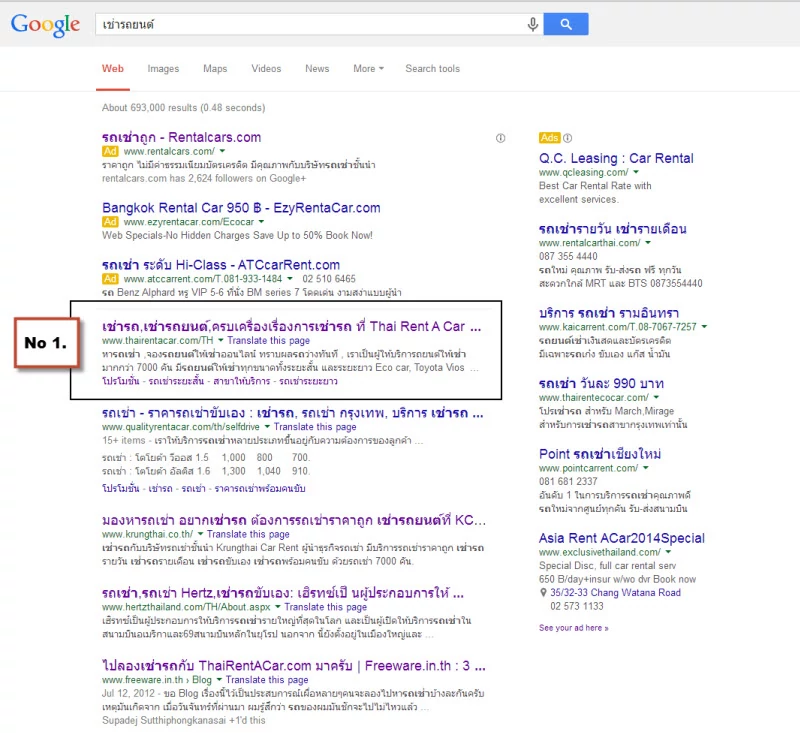Open Q.C. Leasing : Car Rental ad

click(616, 159)
